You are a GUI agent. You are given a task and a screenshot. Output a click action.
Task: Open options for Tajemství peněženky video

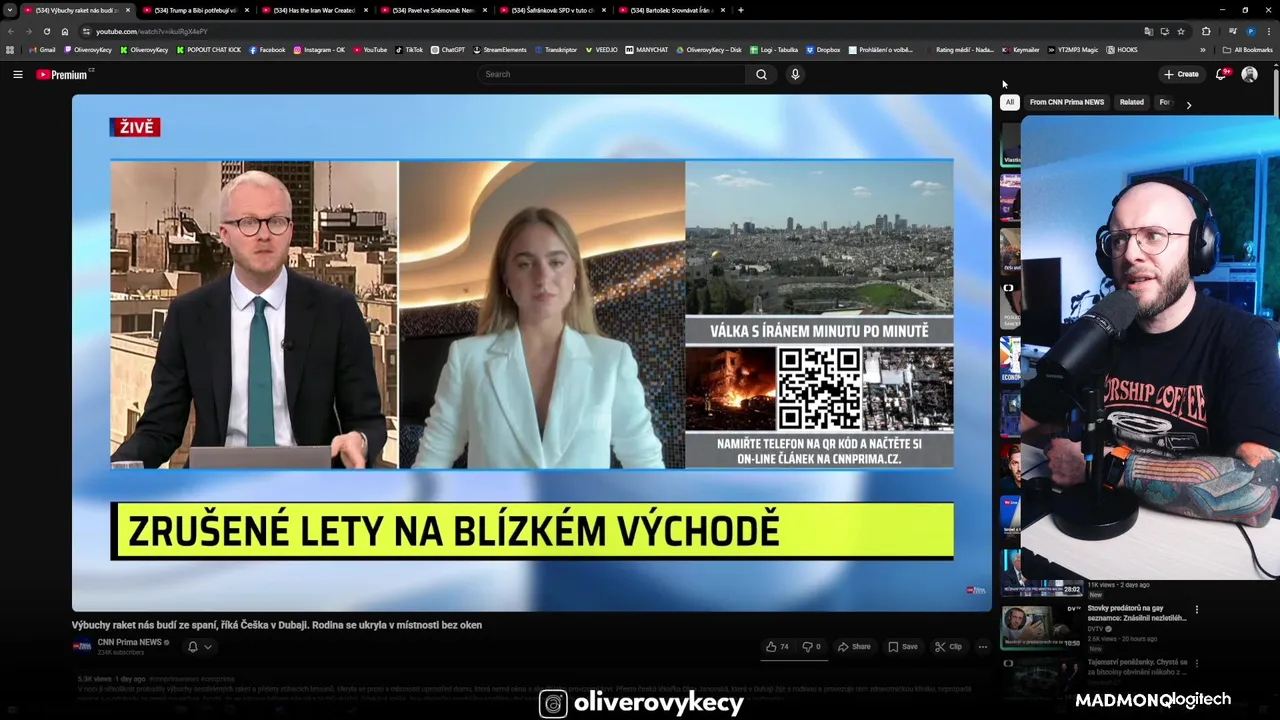[x=1196, y=663]
